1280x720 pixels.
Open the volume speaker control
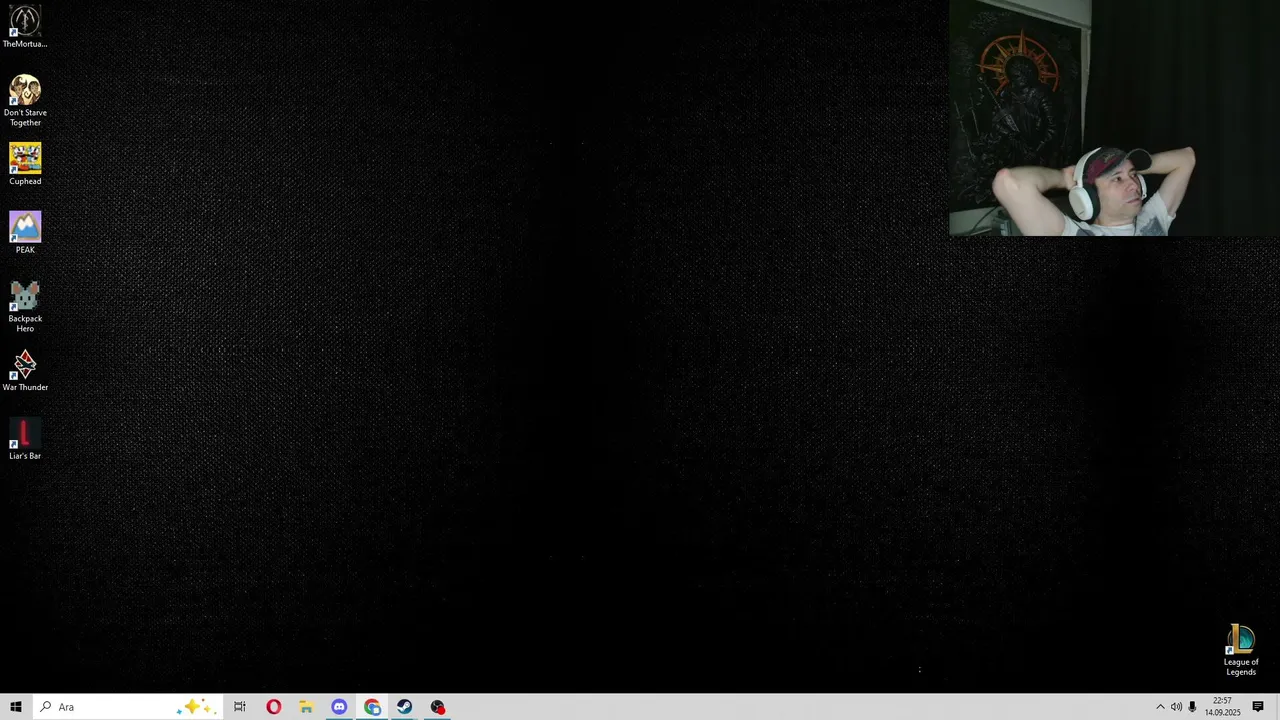coord(1176,707)
